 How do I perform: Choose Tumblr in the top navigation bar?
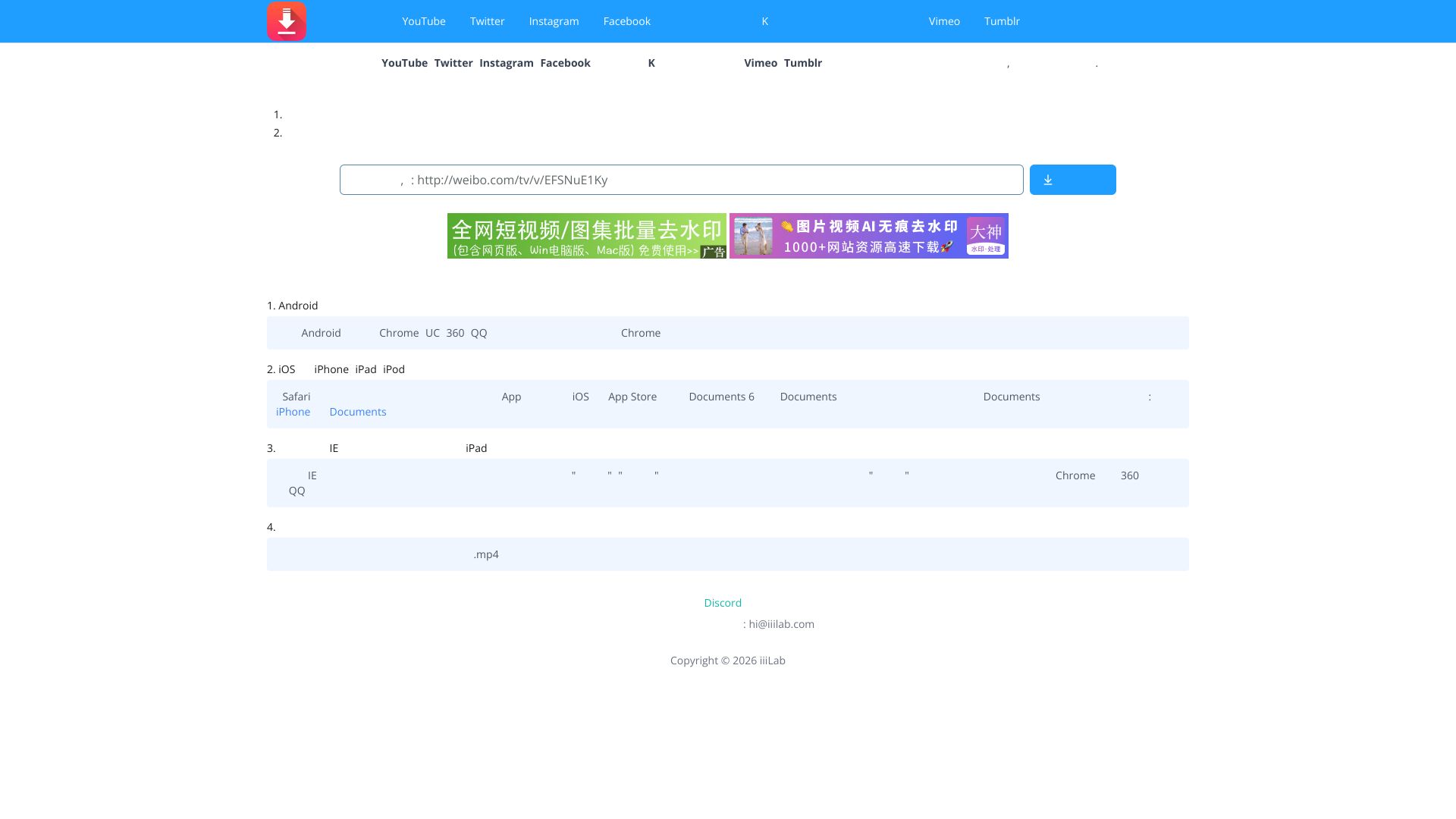click(1002, 21)
